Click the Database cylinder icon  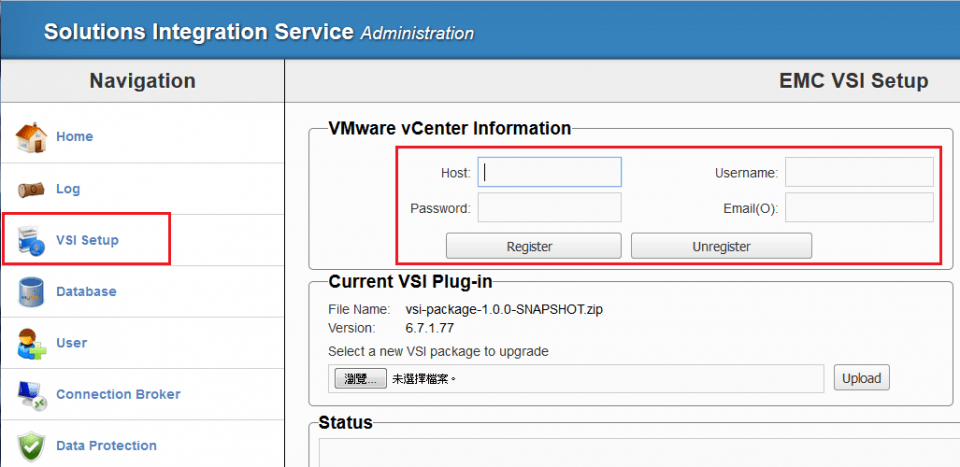point(31,292)
